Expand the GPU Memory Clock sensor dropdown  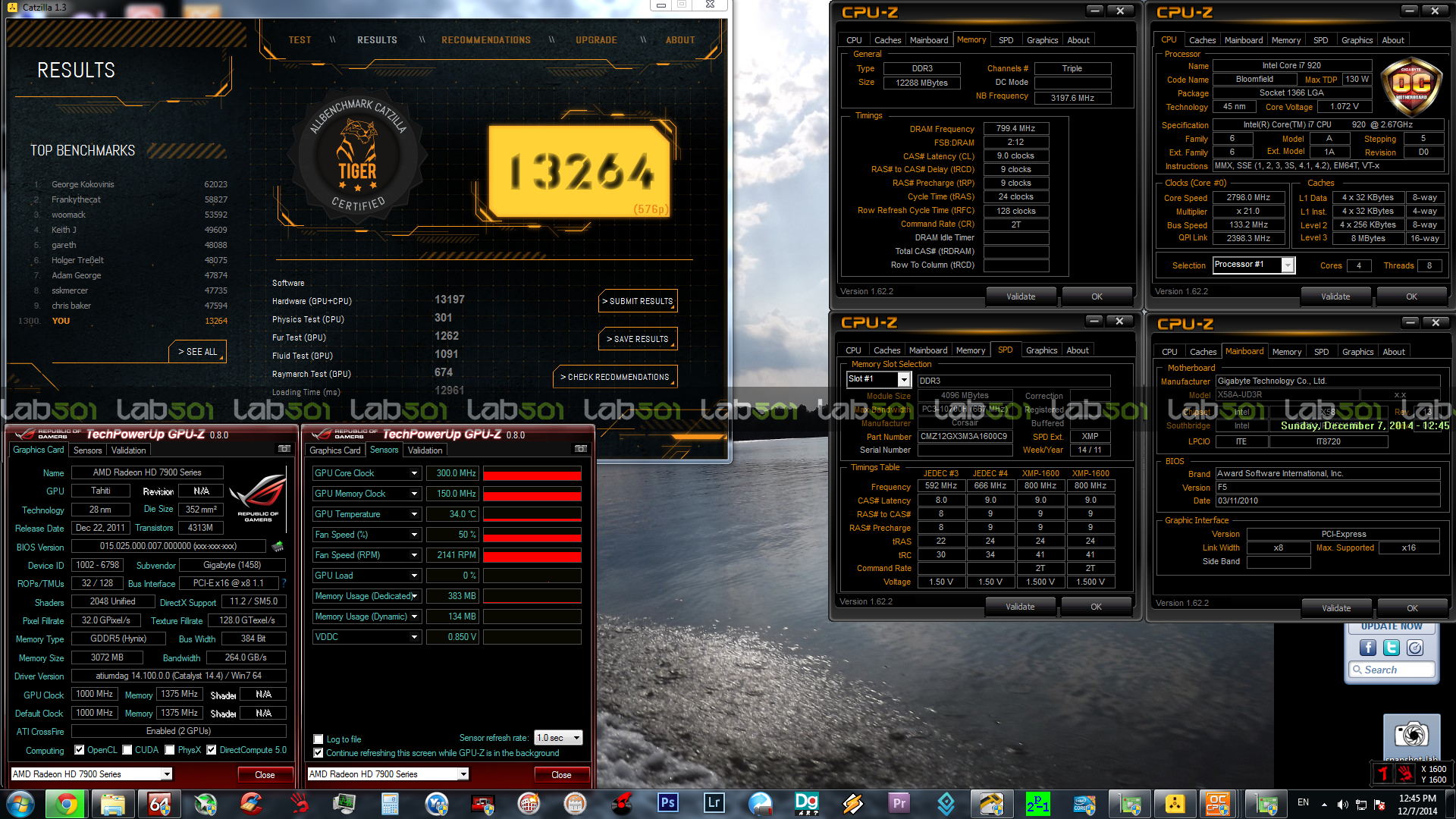(414, 494)
